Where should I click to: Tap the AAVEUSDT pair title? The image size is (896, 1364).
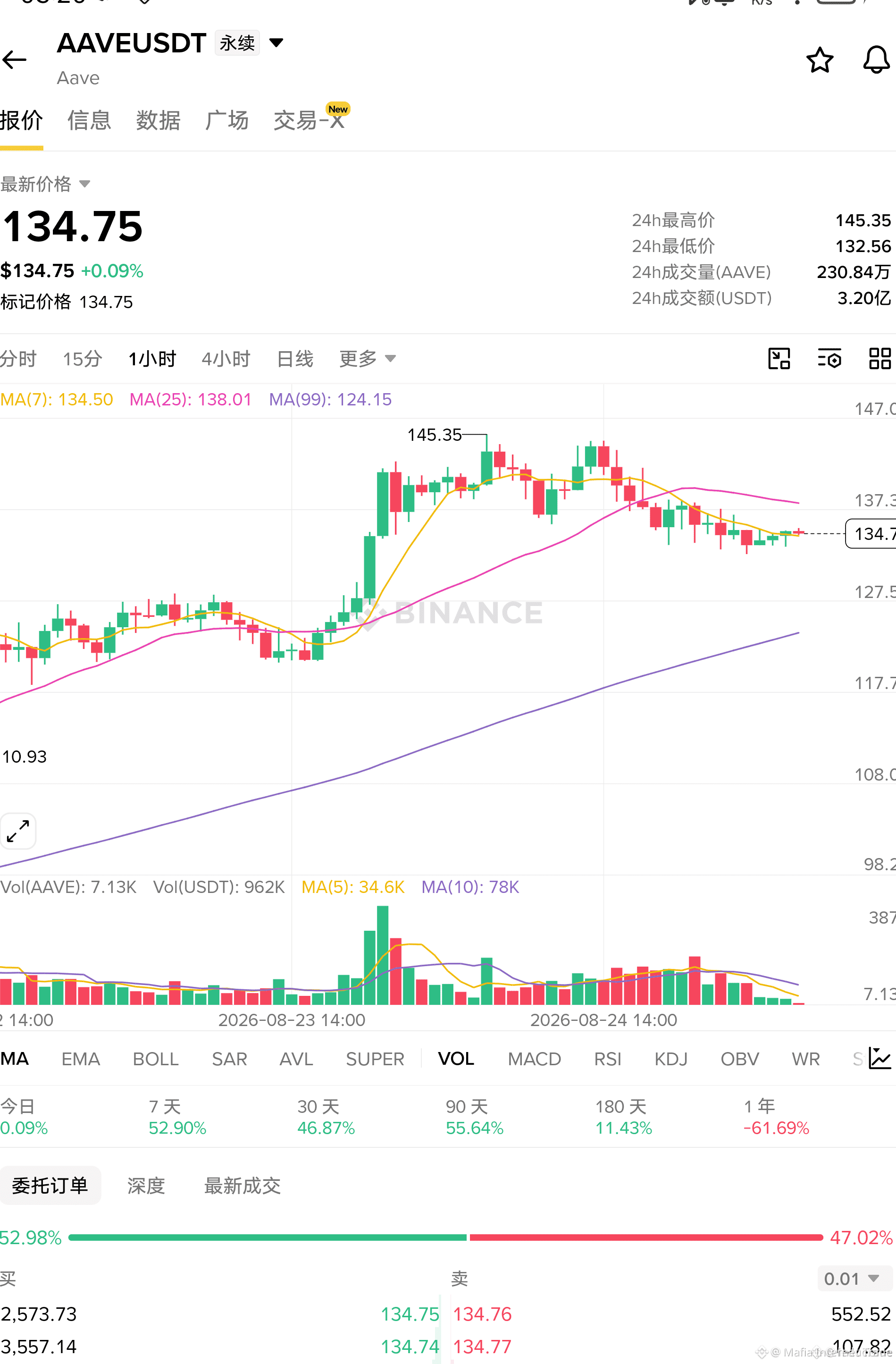pos(132,43)
